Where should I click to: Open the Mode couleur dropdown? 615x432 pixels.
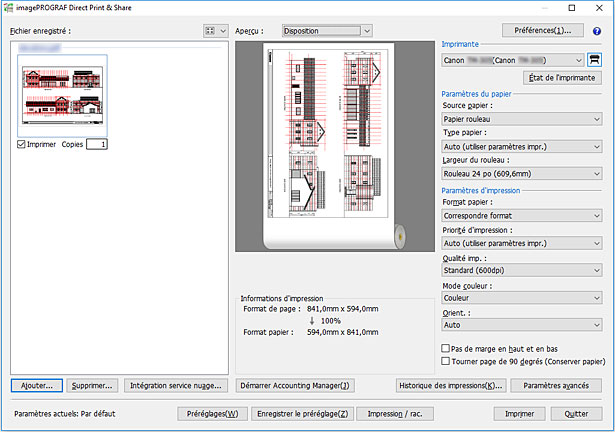pos(523,296)
